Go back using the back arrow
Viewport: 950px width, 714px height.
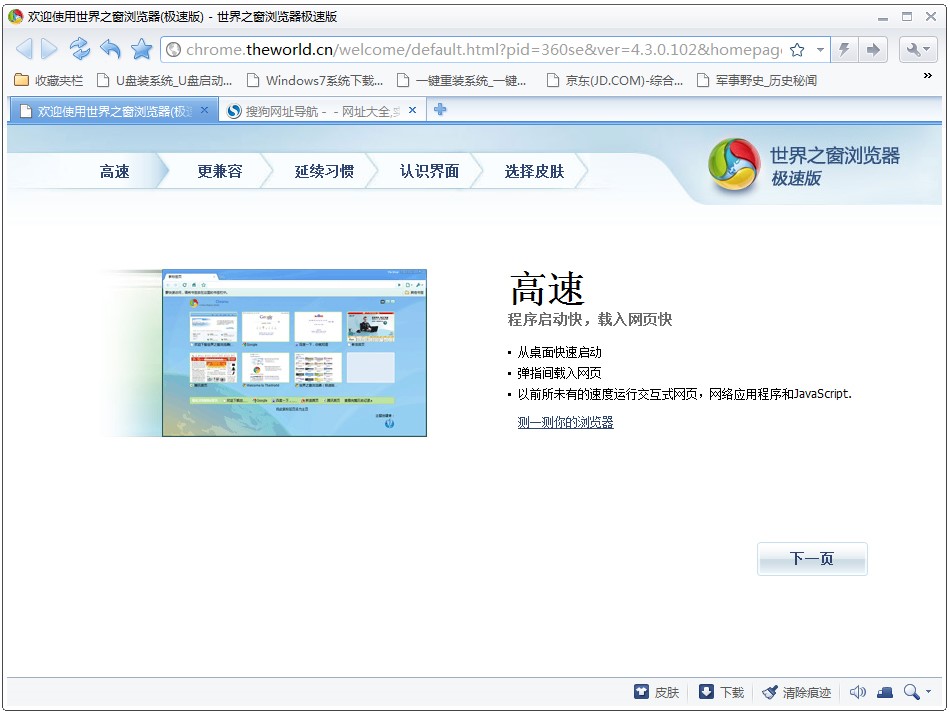(x=24, y=48)
